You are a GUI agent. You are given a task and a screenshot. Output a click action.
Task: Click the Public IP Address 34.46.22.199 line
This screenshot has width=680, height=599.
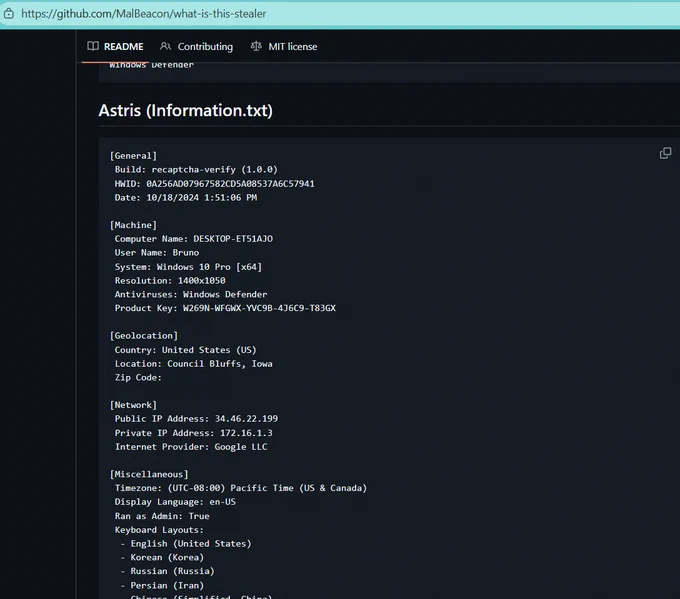(x=196, y=419)
